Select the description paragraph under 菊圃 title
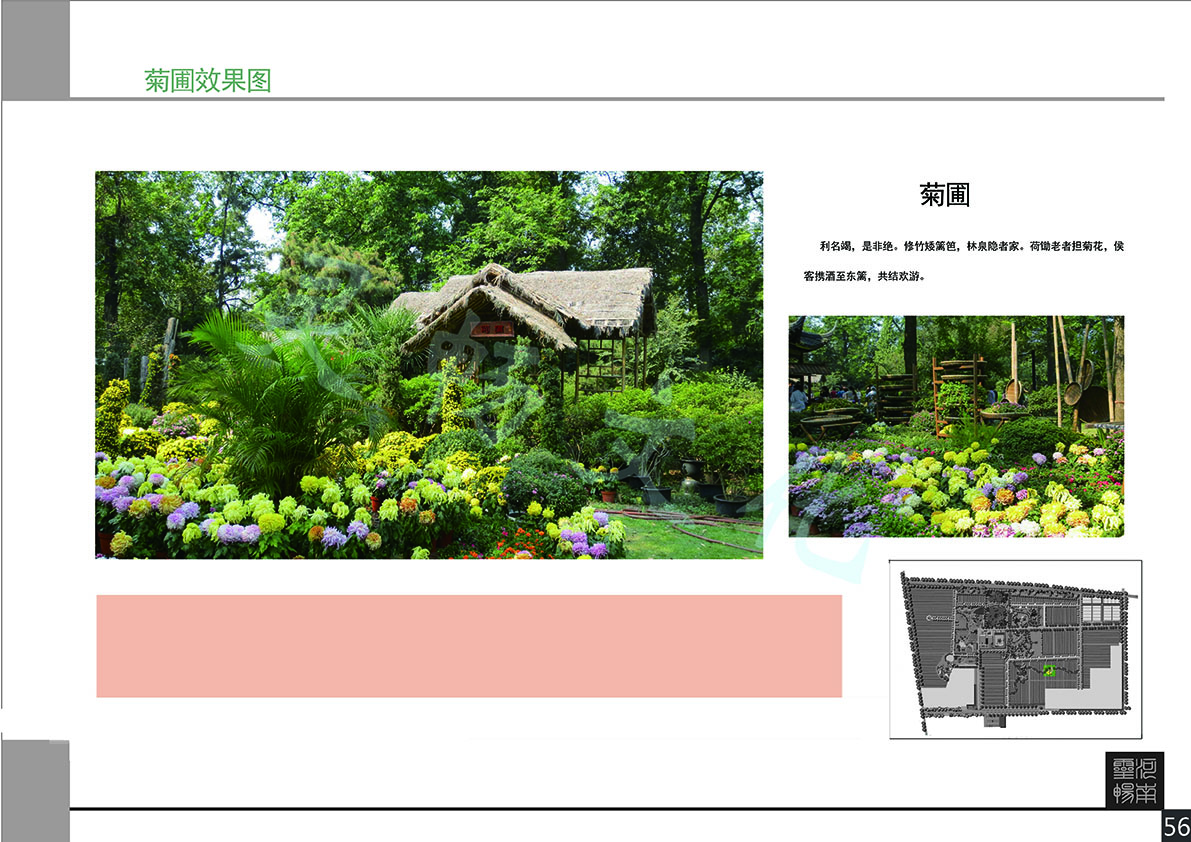The image size is (1191, 842). (x=964, y=261)
